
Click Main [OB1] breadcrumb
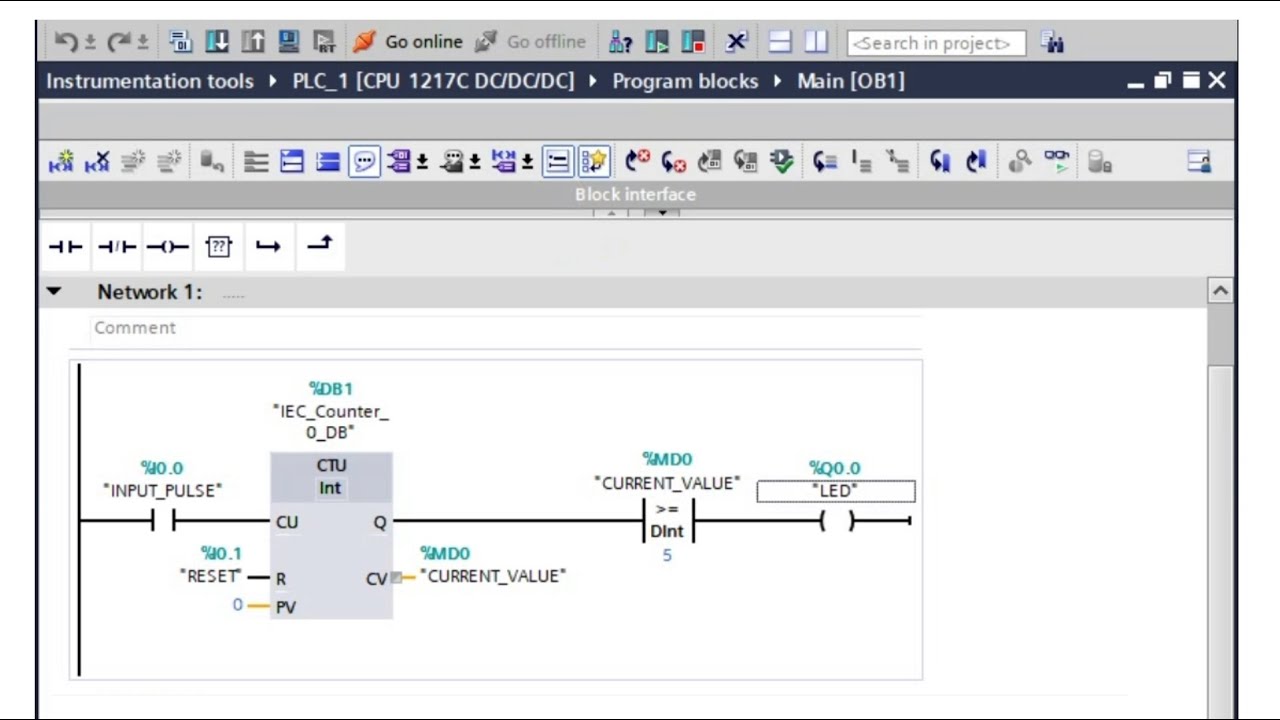pos(851,81)
